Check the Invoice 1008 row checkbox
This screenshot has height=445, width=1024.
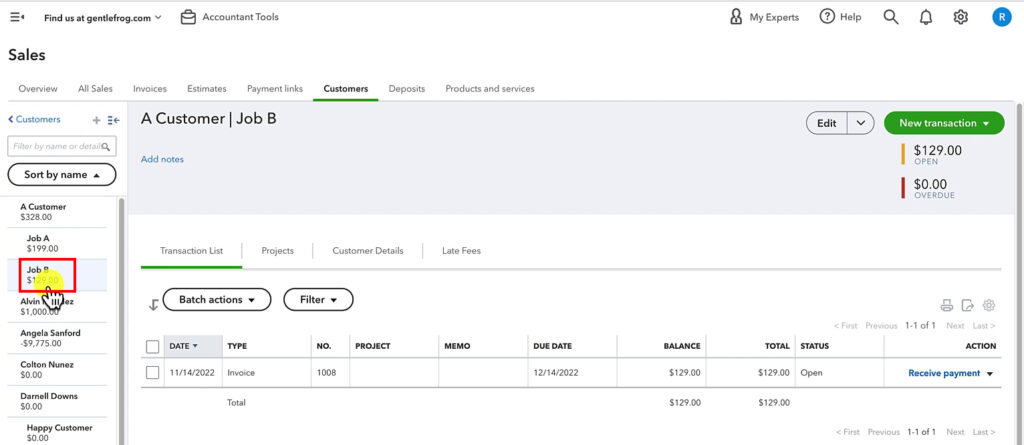153,373
